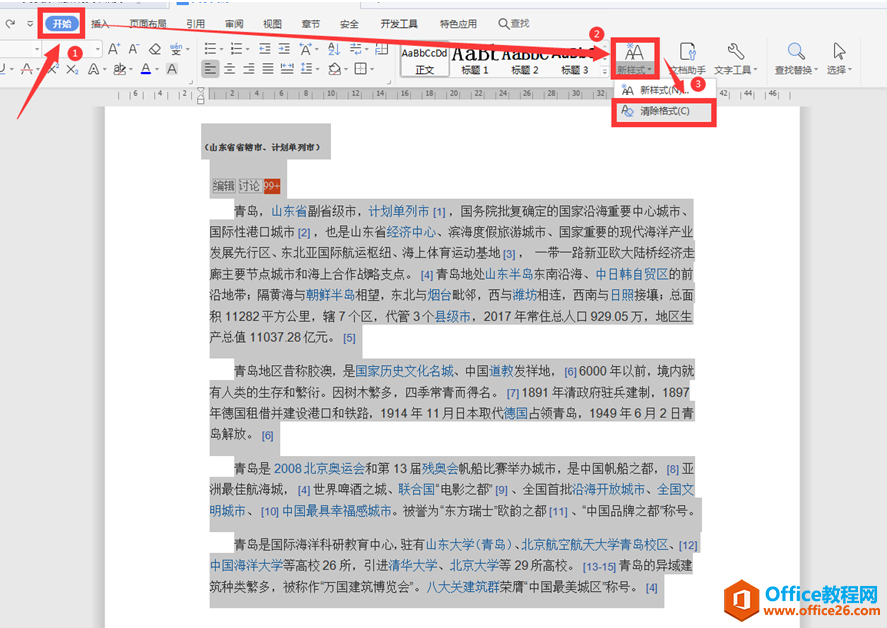The height and width of the screenshot is (628, 887).
Task: Toggle align right
Action: click(249, 69)
